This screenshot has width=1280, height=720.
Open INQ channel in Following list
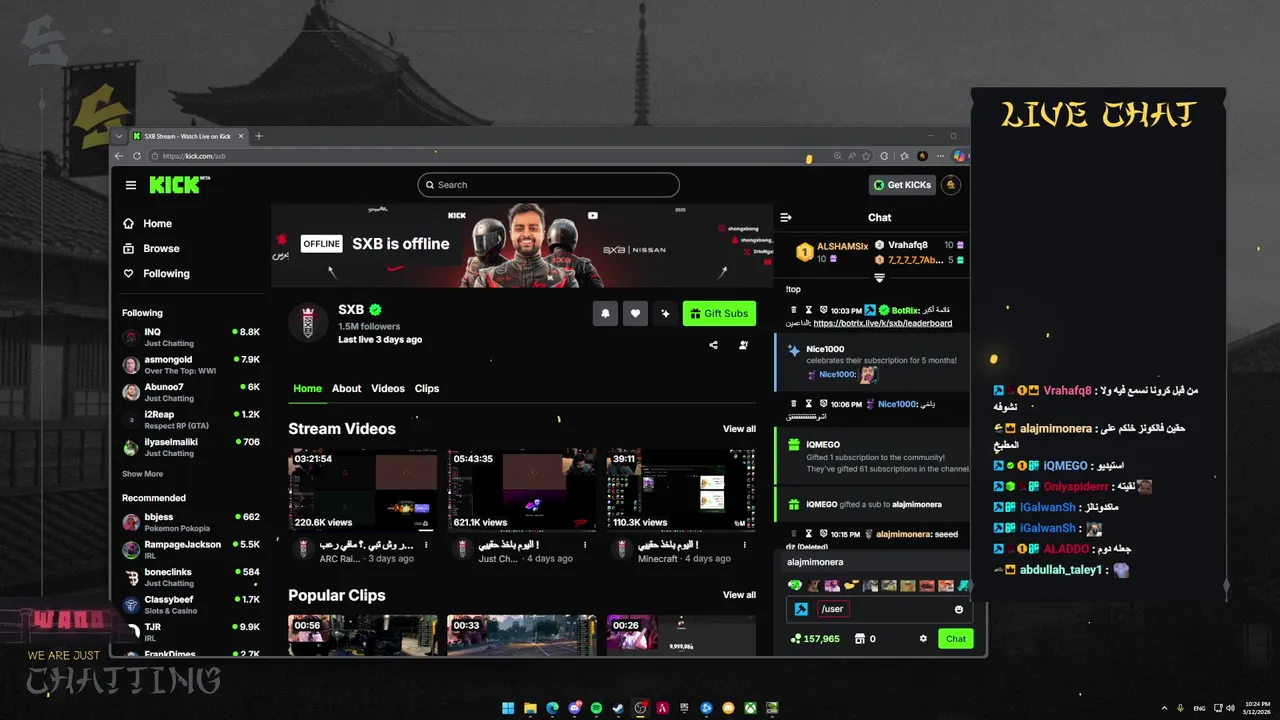pyautogui.click(x=190, y=337)
